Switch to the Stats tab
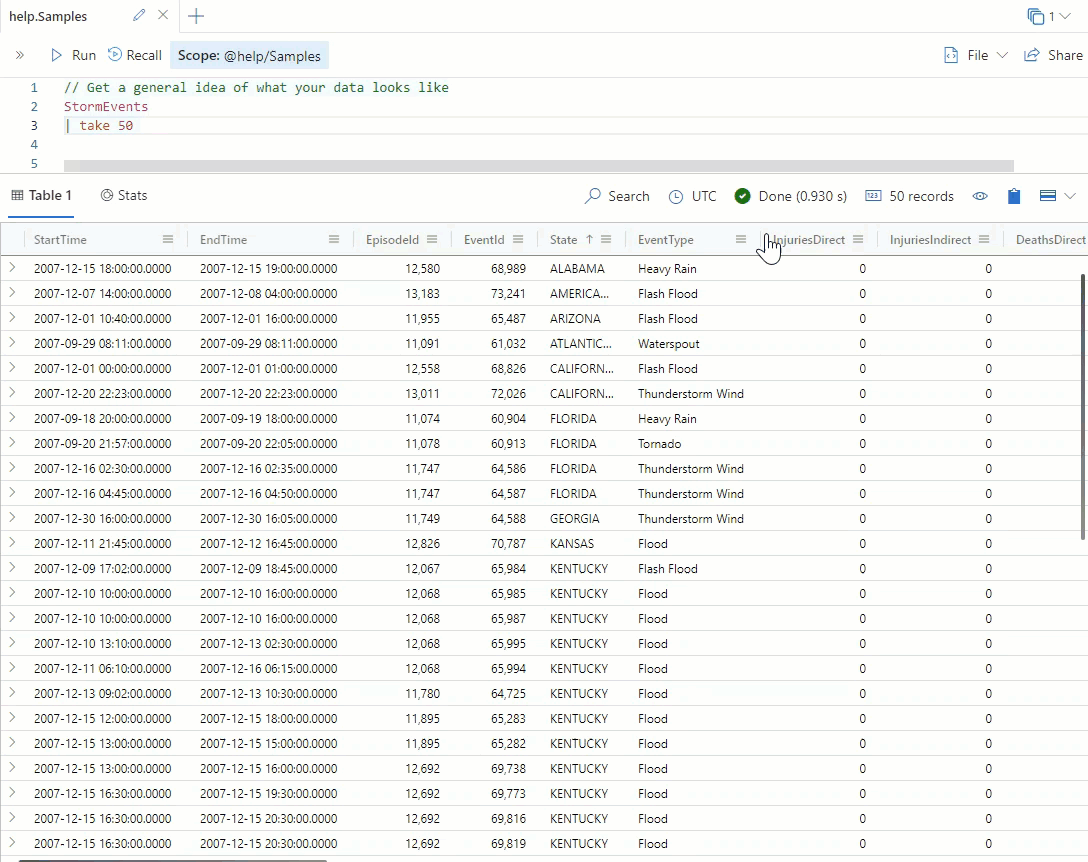The height and width of the screenshot is (862, 1088). [x=124, y=196]
